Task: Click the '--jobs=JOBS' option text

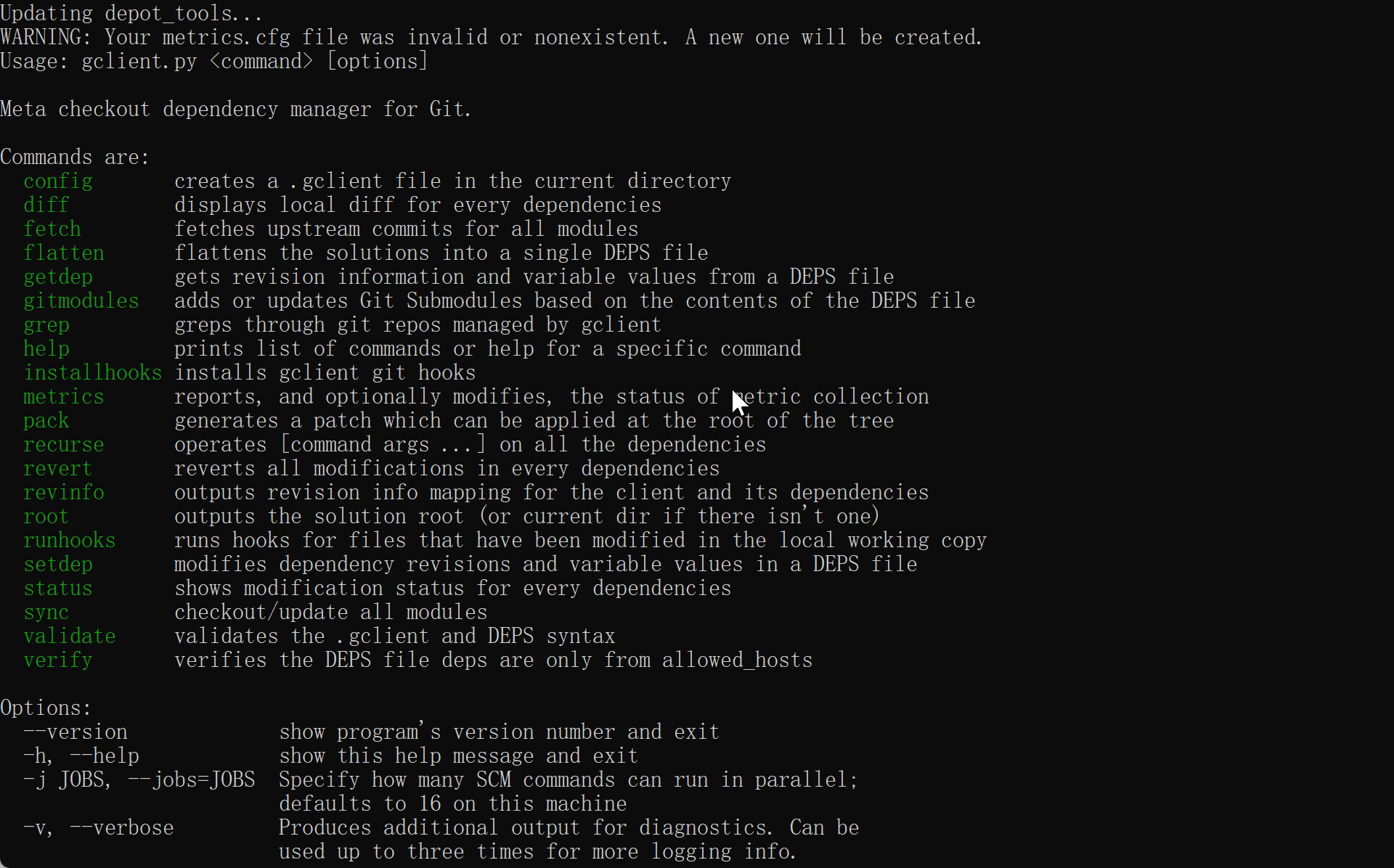Action: tap(192, 780)
